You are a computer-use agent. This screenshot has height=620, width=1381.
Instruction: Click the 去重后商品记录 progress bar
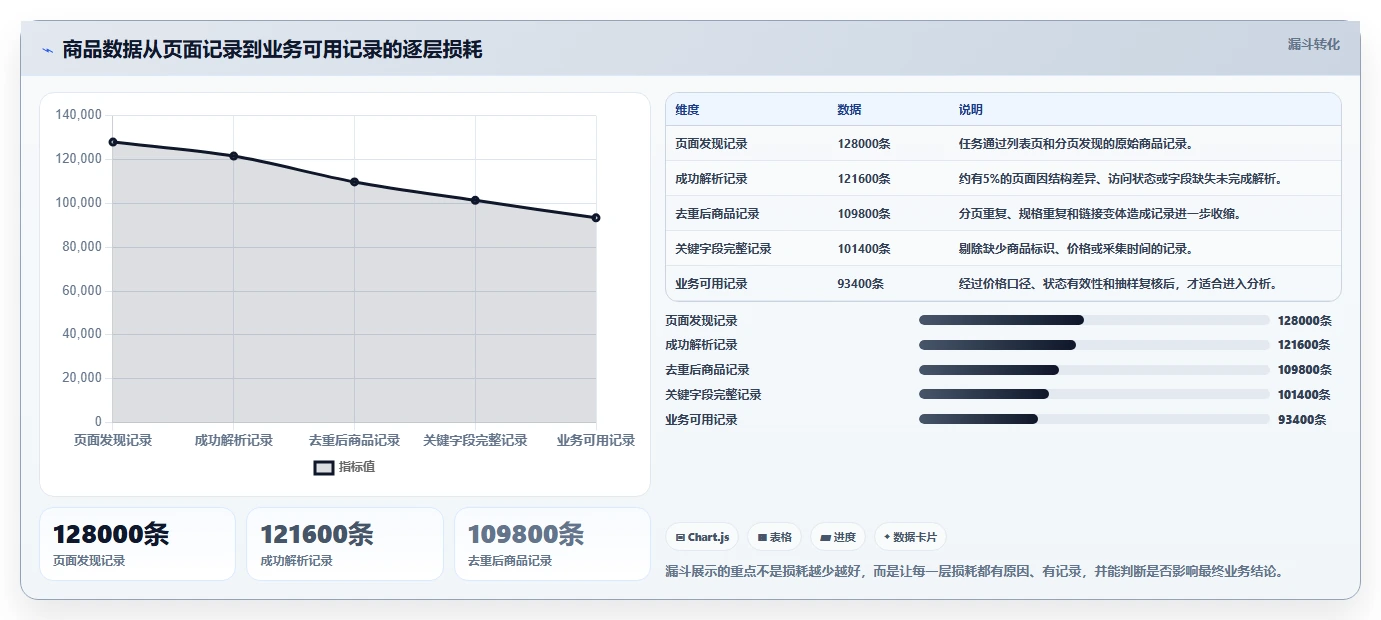pyautogui.click(x=1094, y=370)
